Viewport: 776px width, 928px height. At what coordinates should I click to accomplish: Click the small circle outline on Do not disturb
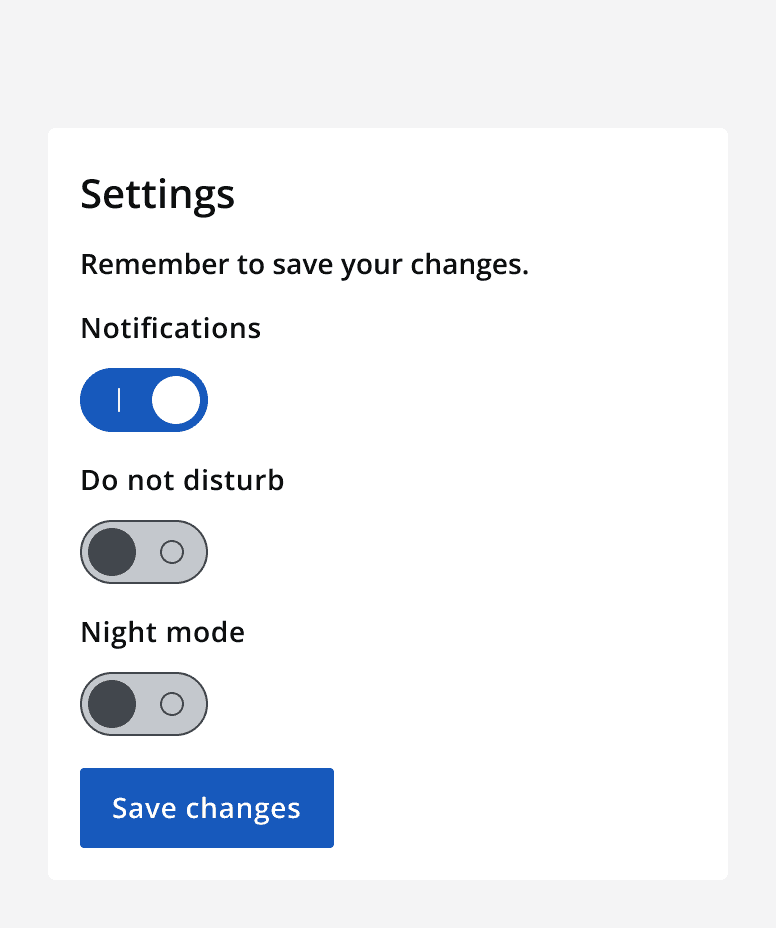point(172,551)
